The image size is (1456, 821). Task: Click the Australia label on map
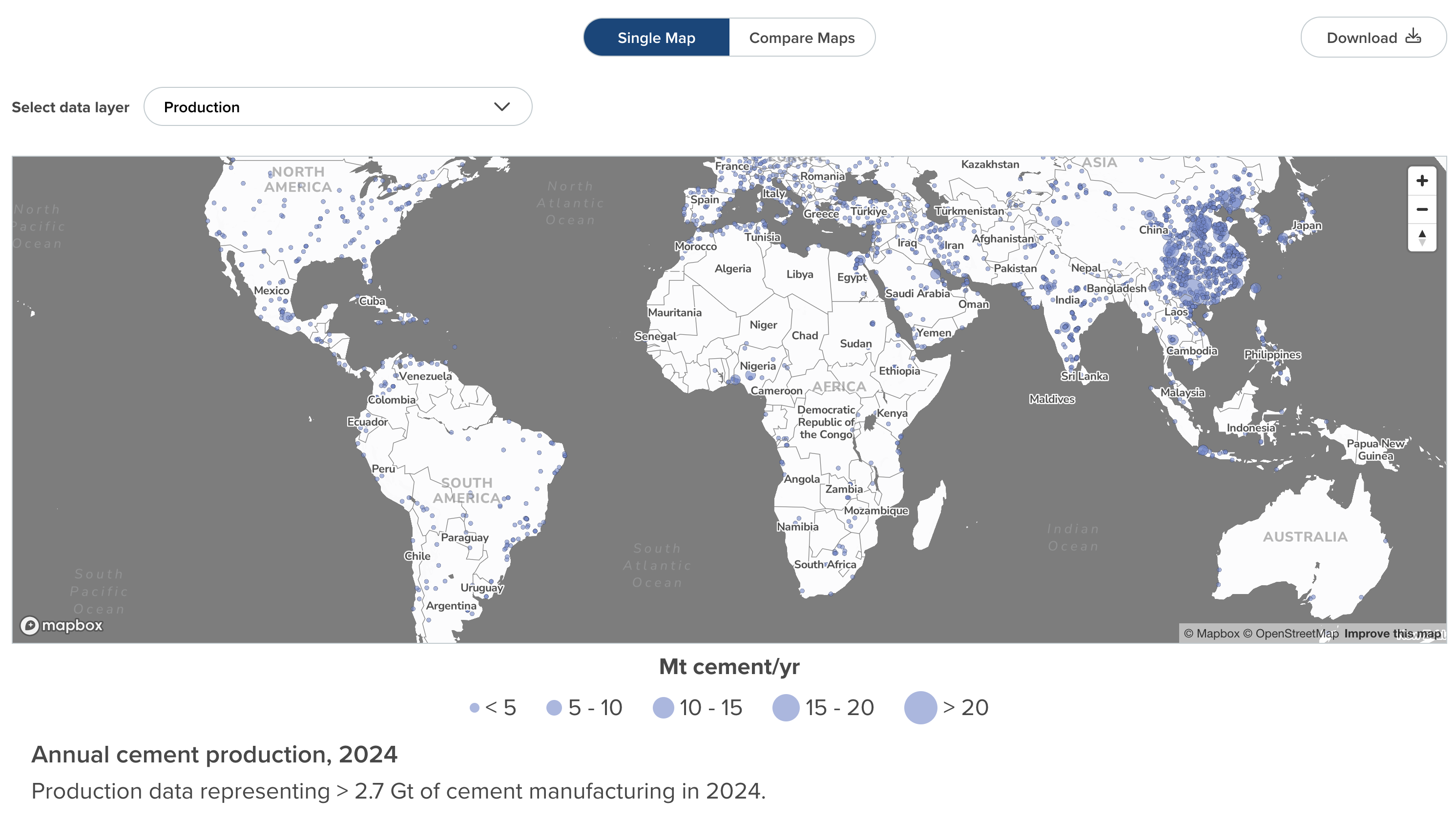1305,537
